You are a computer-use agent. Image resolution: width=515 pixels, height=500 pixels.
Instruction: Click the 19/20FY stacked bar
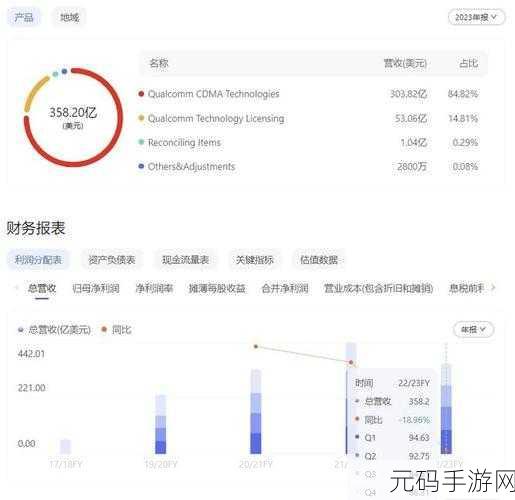pyautogui.click(x=161, y=424)
